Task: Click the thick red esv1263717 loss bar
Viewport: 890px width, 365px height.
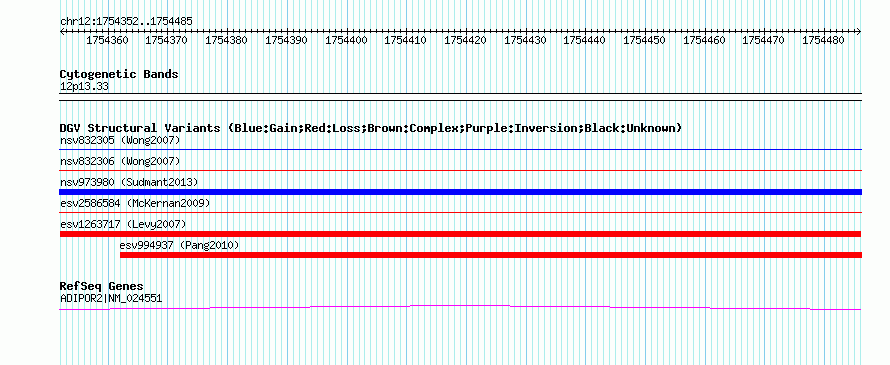Action: point(460,234)
